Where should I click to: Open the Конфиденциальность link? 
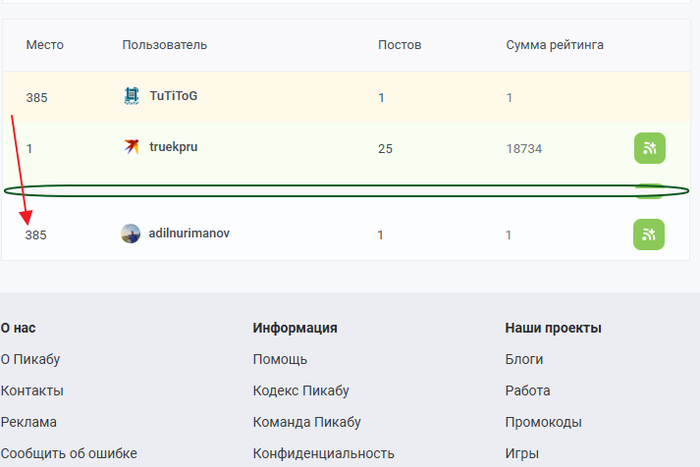coord(324,453)
